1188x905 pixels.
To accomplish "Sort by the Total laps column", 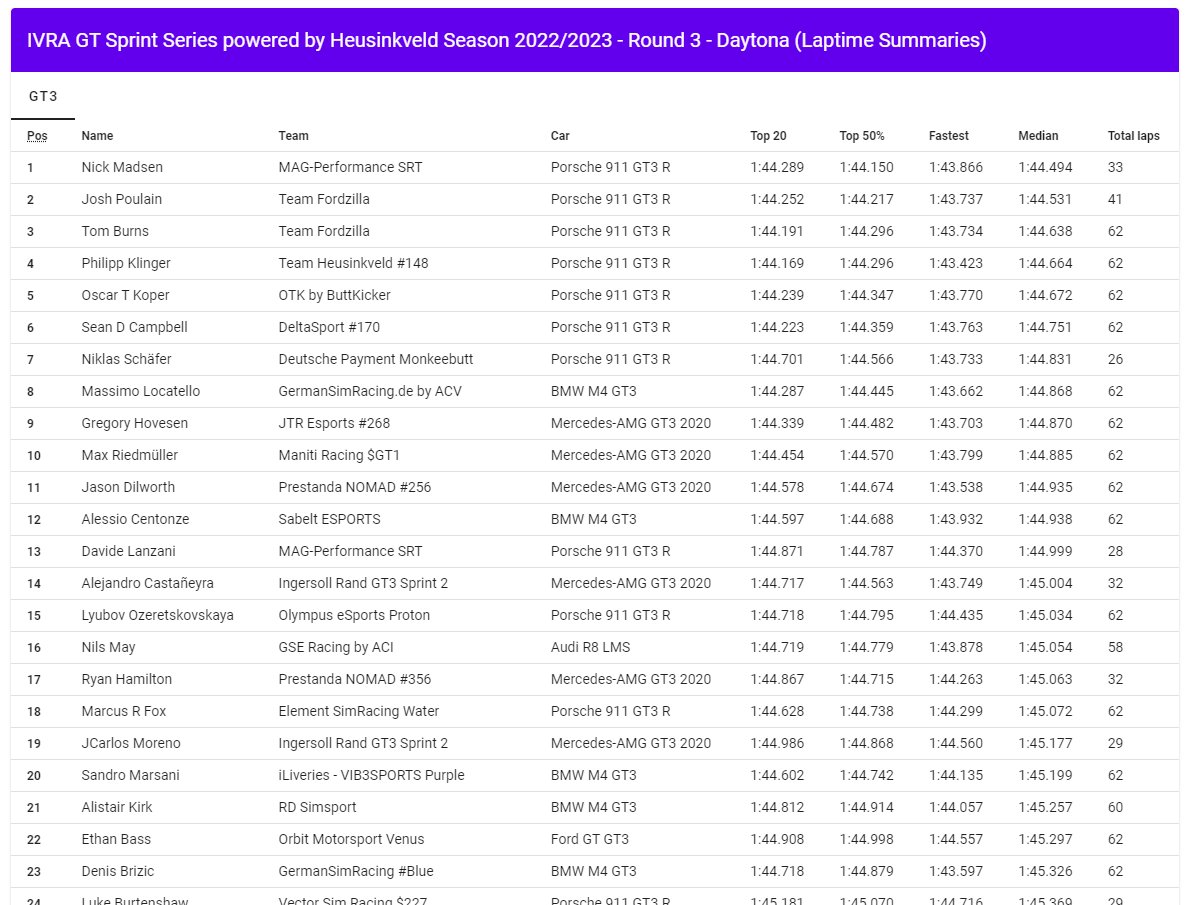I will pyautogui.click(x=1133, y=135).
